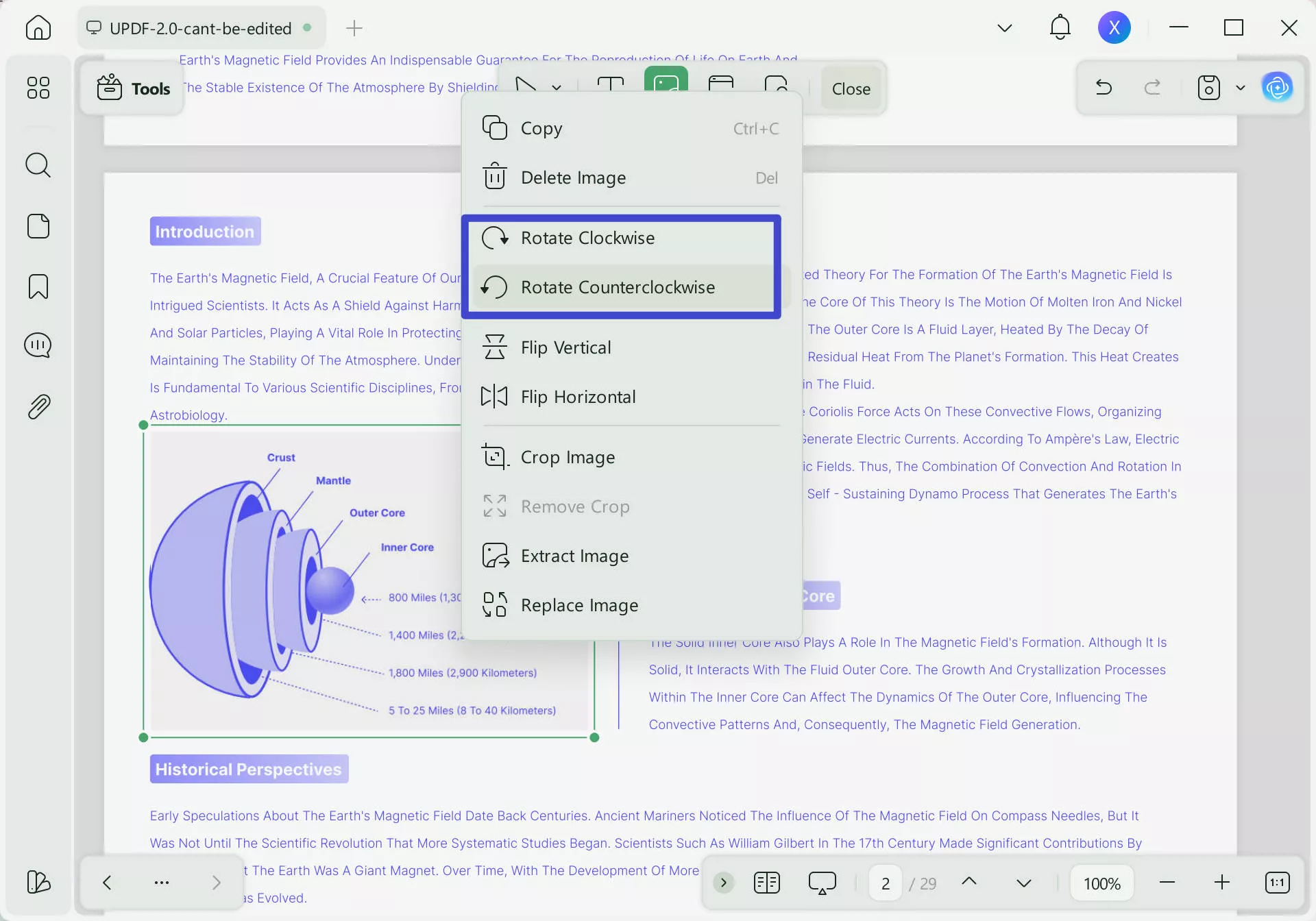Zoom in with the plus button

(x=1221, y=883)
